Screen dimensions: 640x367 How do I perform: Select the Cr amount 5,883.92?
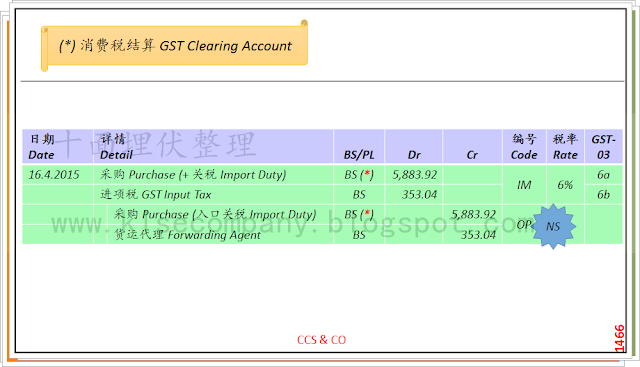(473, 214)
